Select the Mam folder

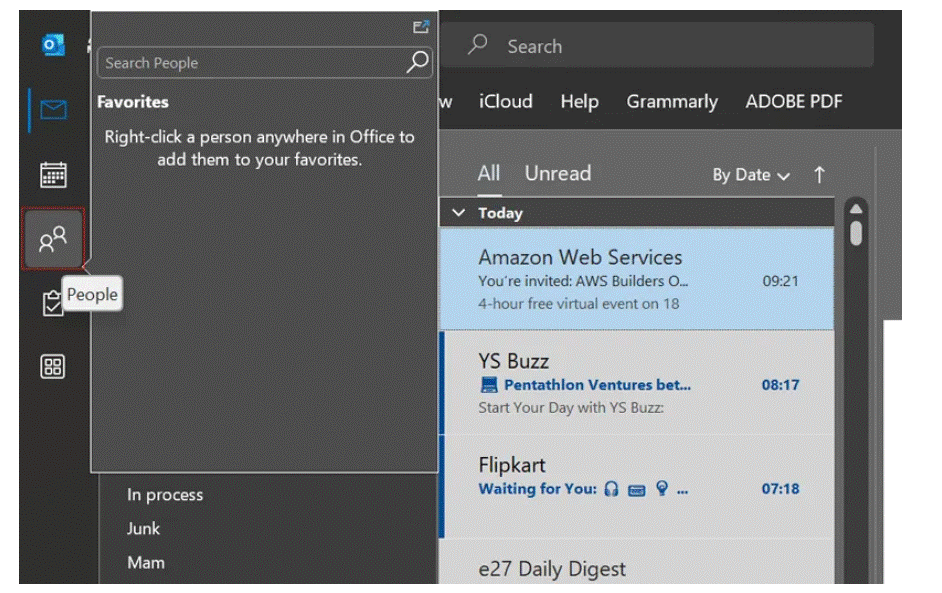tap(146, 562)
